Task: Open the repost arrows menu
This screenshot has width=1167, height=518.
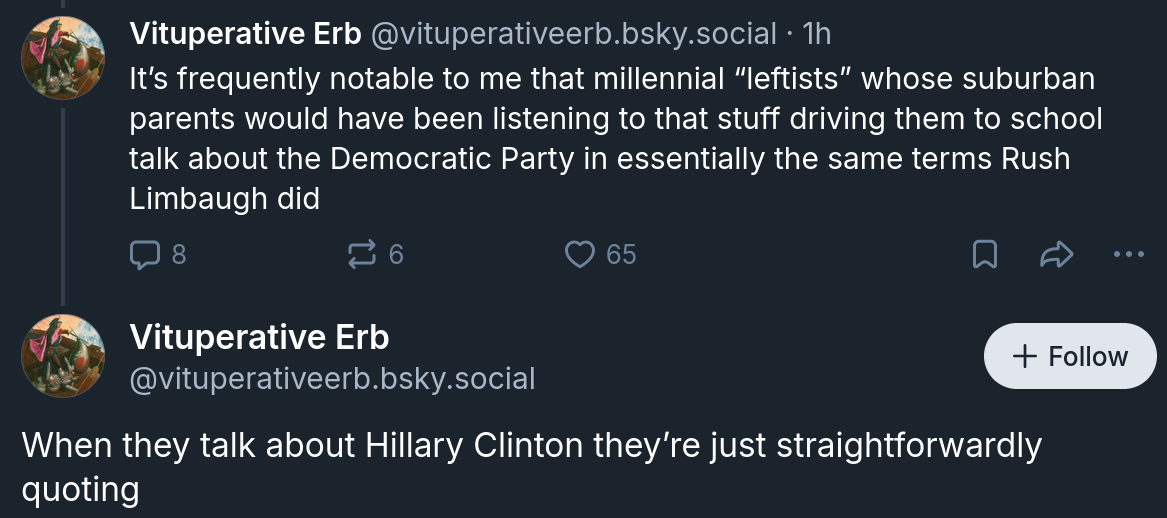Action: pyautogui.click(x=359, y=255)
